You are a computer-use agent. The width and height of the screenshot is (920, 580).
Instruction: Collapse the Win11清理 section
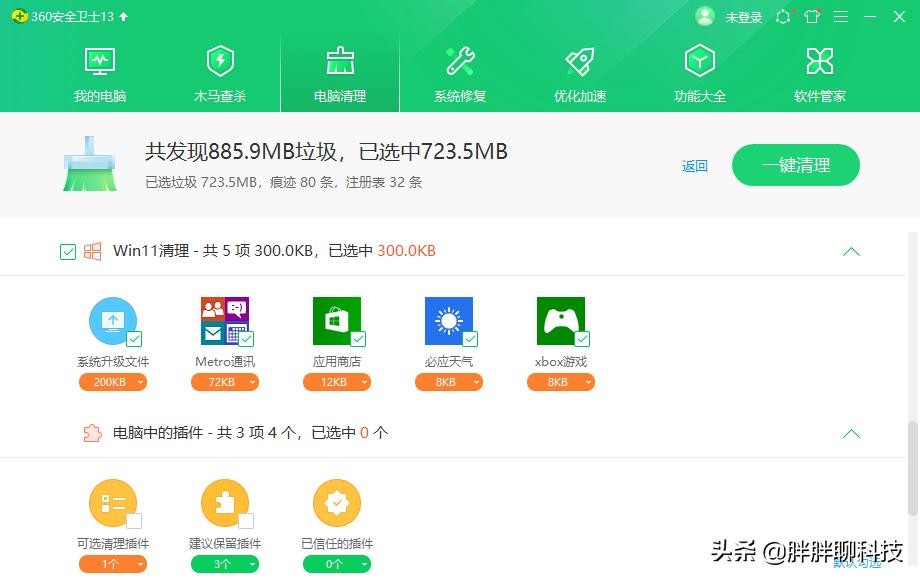pyautogui.click(x=851, y=251)
